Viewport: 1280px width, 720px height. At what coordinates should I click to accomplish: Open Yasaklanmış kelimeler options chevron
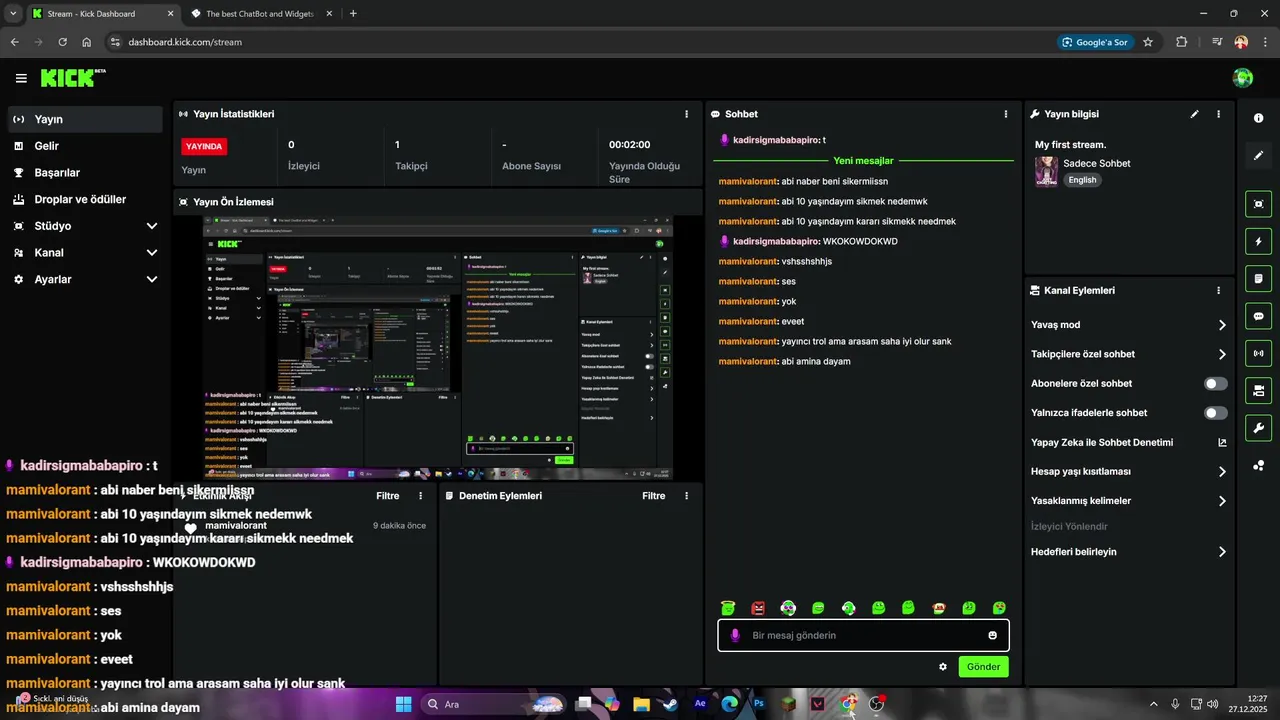pos(1222,501)
